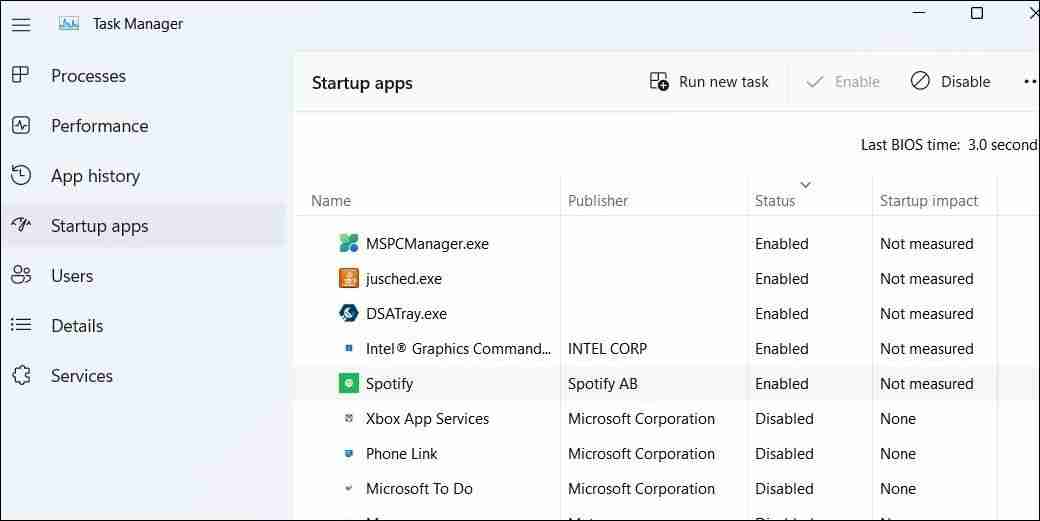This screenshot has width=1040, height=521.
Task: Maximize the Task Manager window
Action: (x=977, y=13)
